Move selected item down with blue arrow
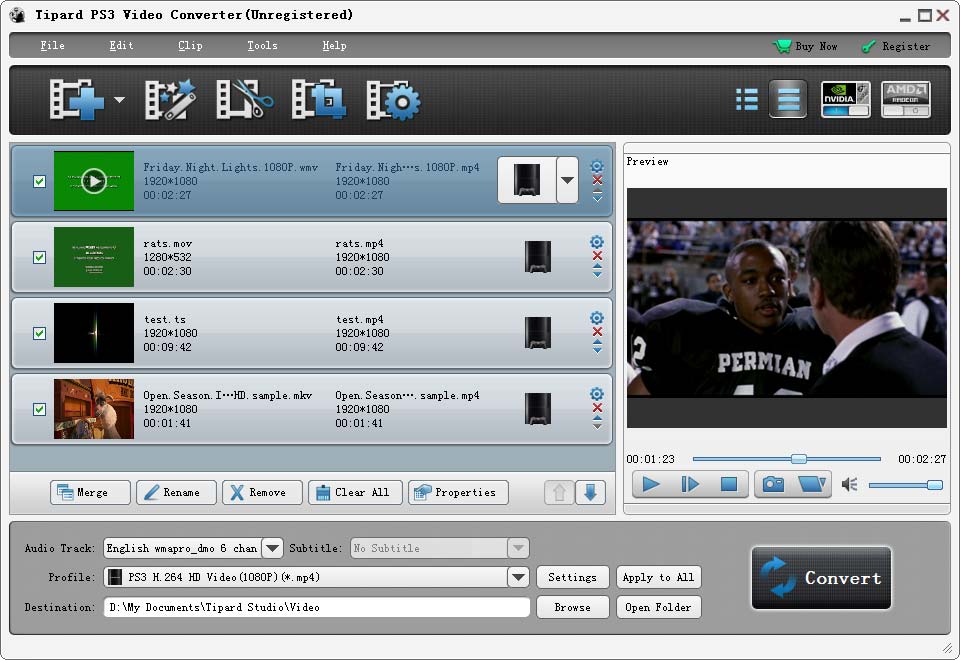The height and width of the screenshot is (660, 960). click(590, 492)
